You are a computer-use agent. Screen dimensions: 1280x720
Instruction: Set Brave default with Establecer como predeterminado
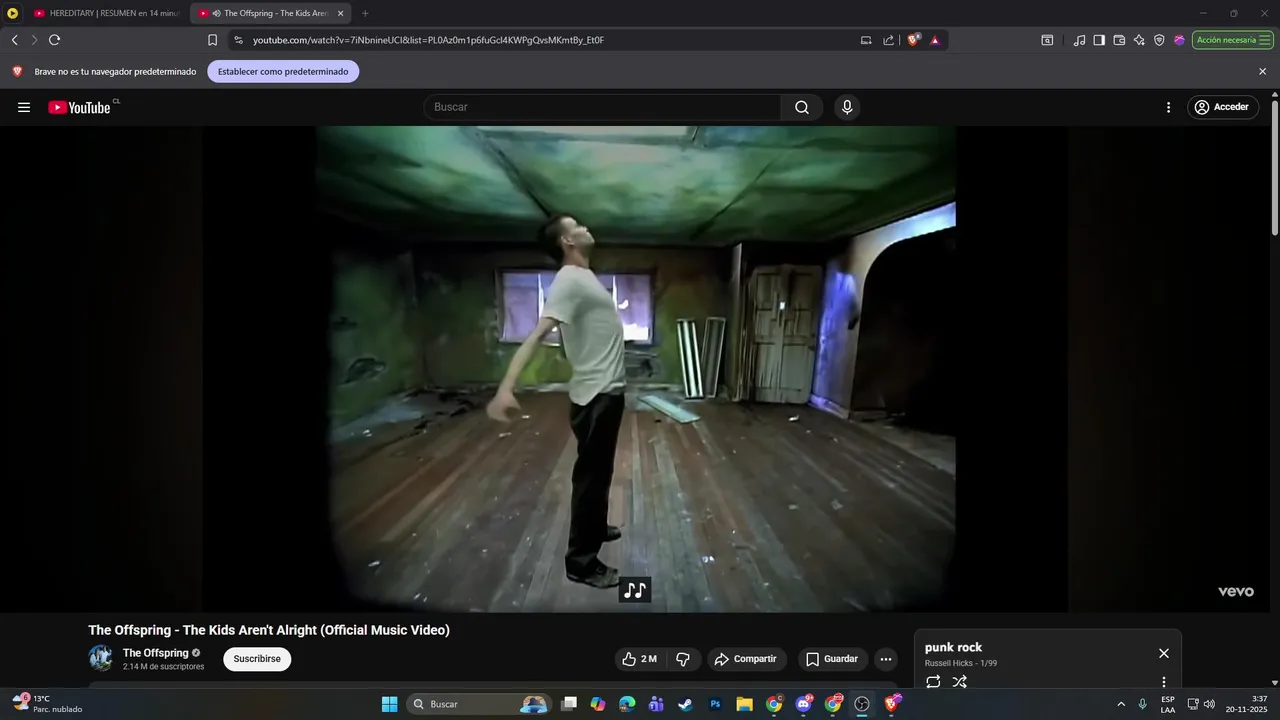click(283, 72)
